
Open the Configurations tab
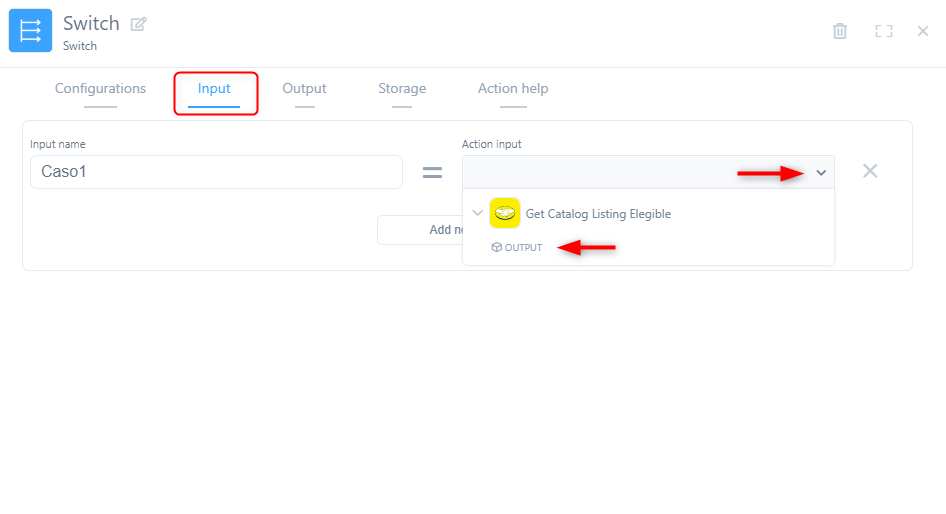pyautogui.click(x=100, y=89)
